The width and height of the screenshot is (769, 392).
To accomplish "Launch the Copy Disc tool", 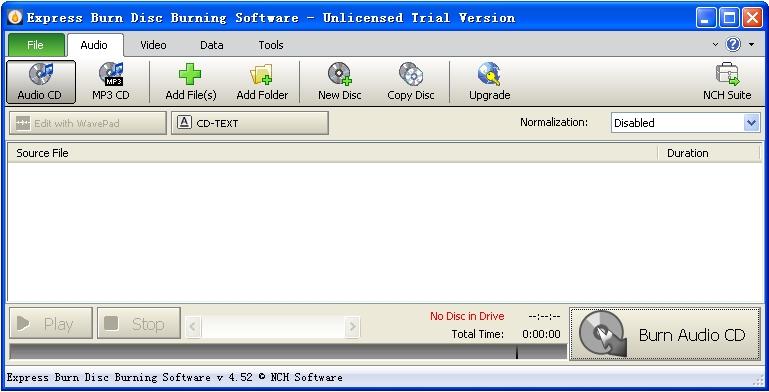I will (x=410, y=82).
